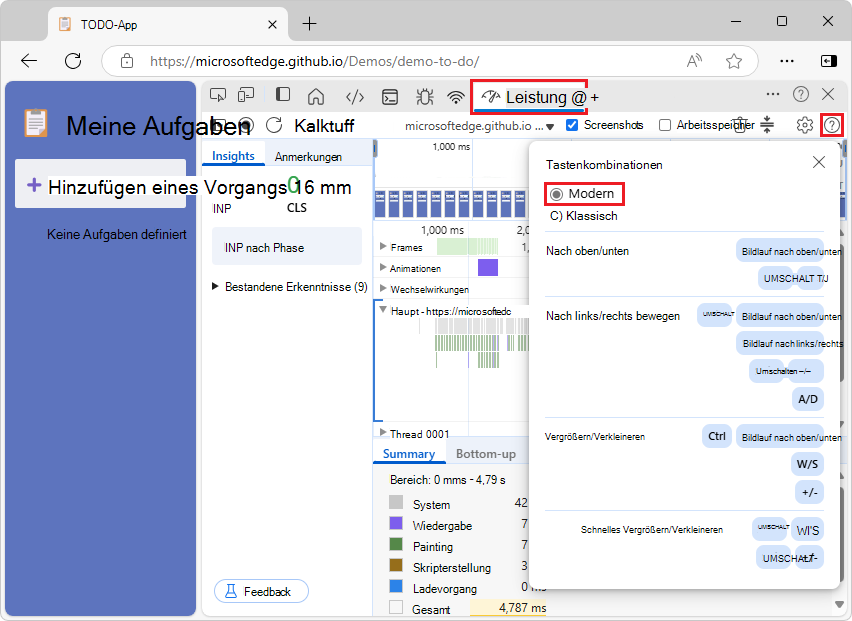Toggle the device emulation tool
852x621 pixels.
(245, 95)
